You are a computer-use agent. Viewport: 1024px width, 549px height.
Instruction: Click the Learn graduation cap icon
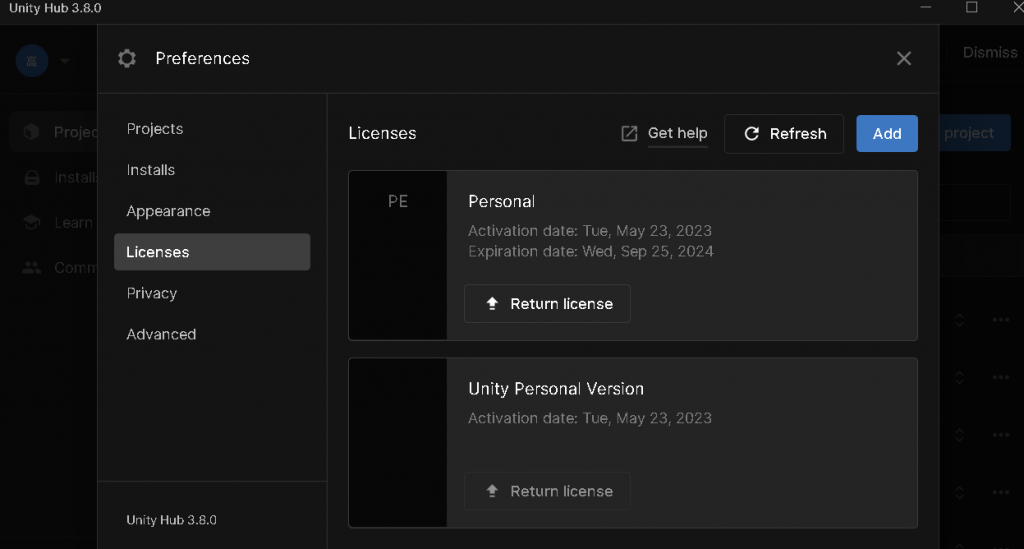32,223
